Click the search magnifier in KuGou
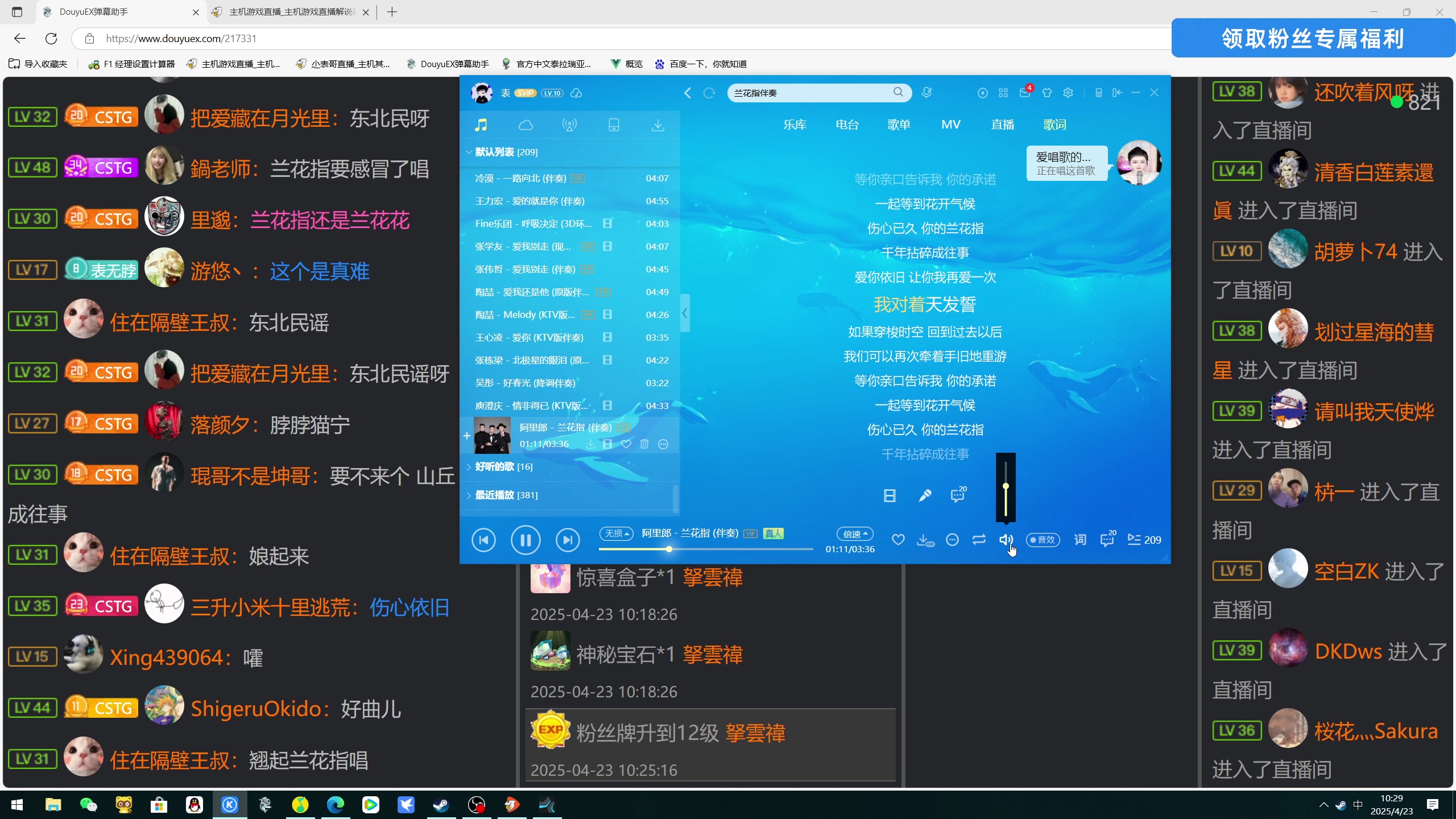 (x=898, y=92)
